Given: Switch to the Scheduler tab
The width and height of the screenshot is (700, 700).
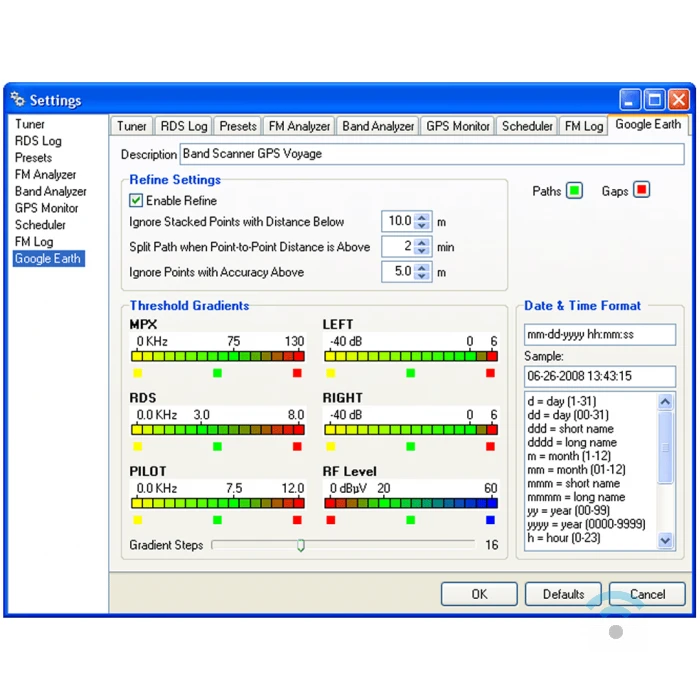Looking at the screenshot, I should click(x=527, y=126).
